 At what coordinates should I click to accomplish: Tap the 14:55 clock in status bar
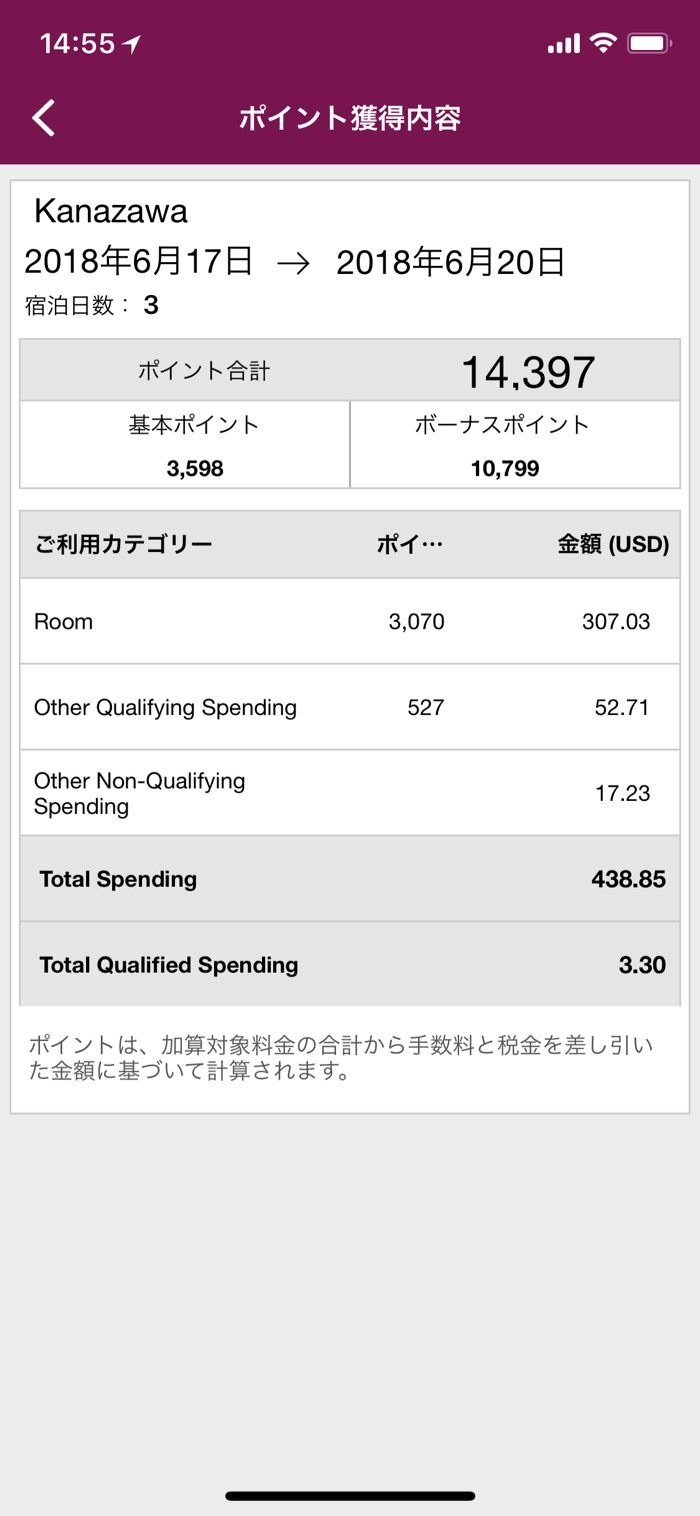tap(77, 44)
